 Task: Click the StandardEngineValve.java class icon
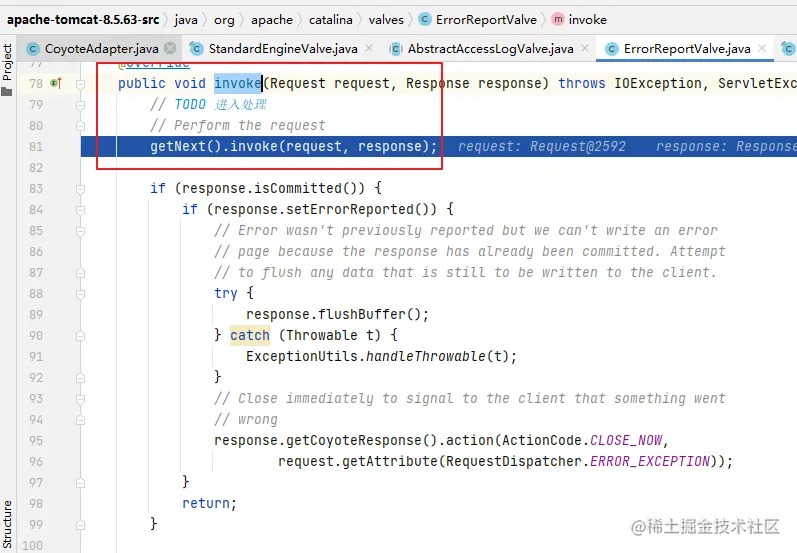click(196, 49)
